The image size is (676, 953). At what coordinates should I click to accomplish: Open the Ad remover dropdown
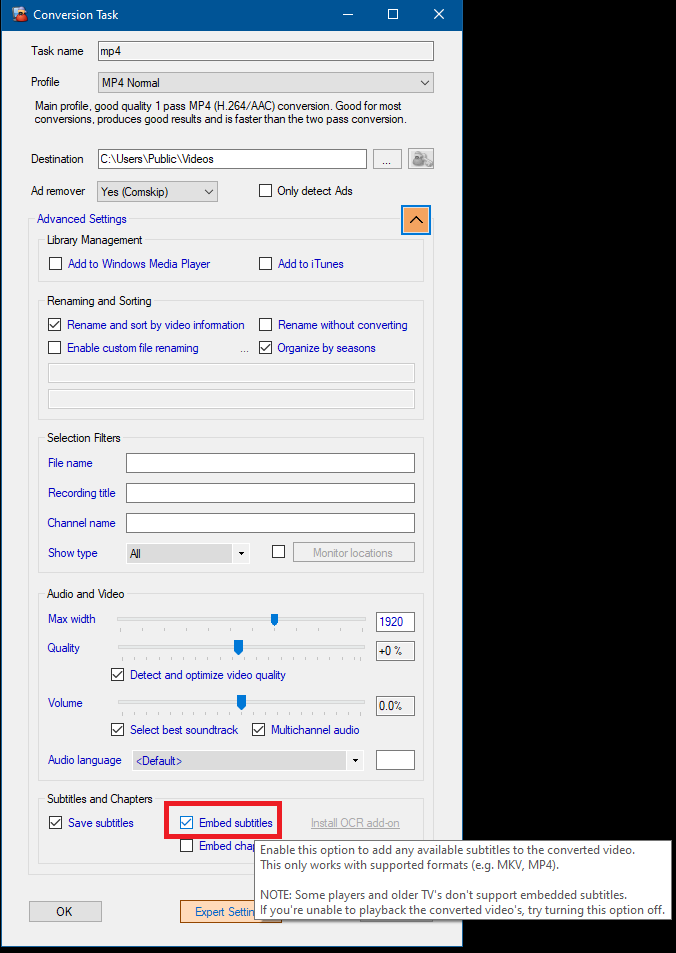click(158, 191)
